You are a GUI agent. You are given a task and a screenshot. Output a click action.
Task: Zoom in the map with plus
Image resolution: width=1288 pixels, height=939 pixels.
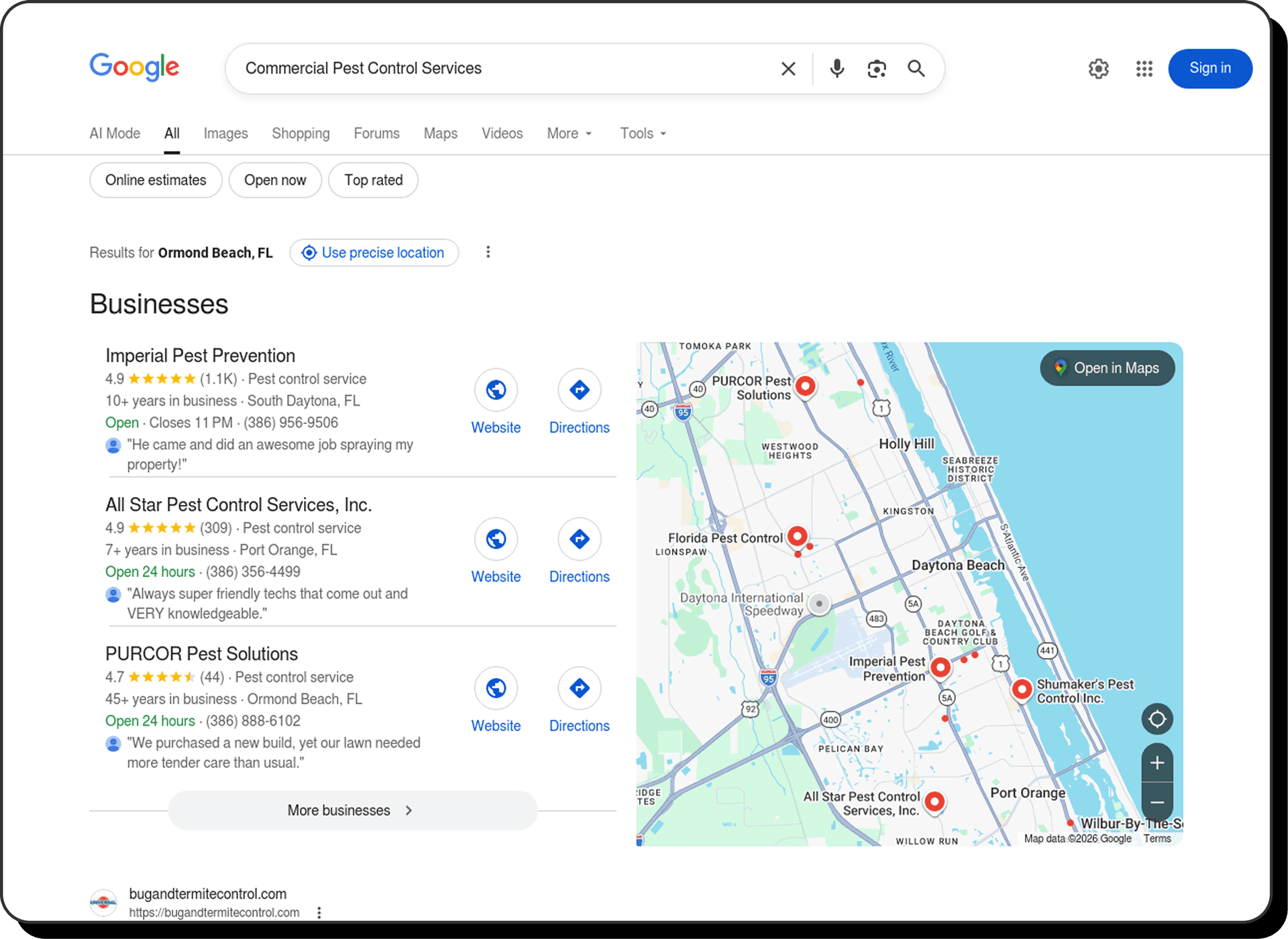point(1157,763)
